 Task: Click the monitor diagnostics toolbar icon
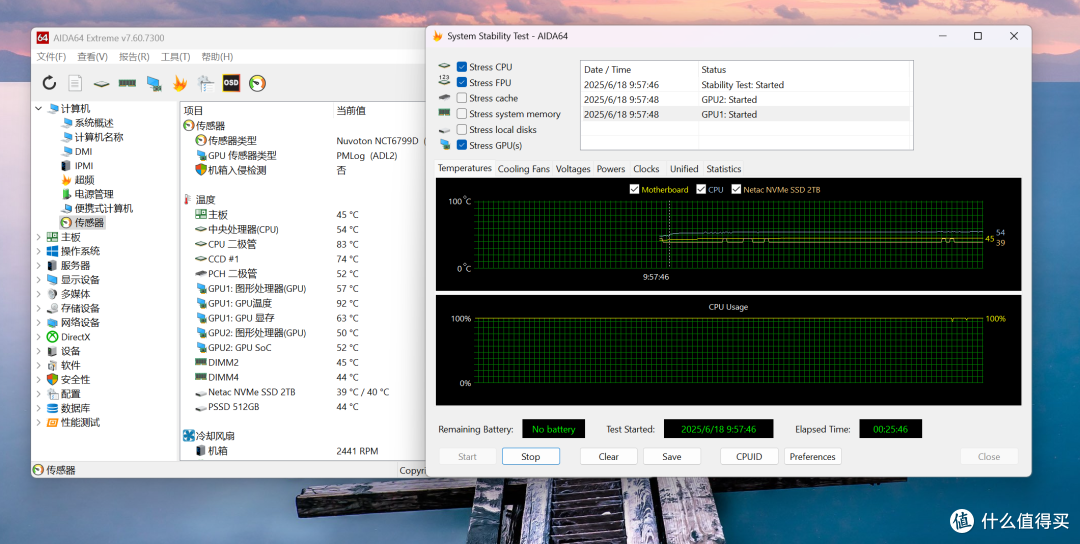click(x=154, y=83)
